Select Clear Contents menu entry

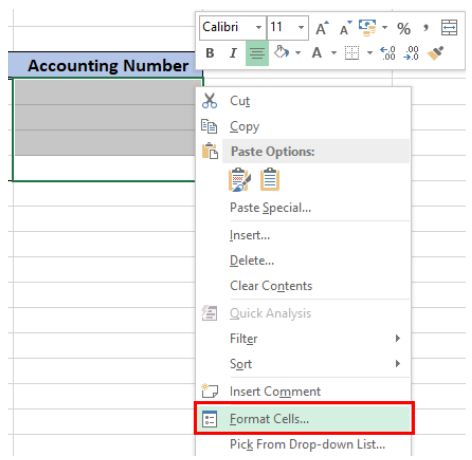point(303,286)
